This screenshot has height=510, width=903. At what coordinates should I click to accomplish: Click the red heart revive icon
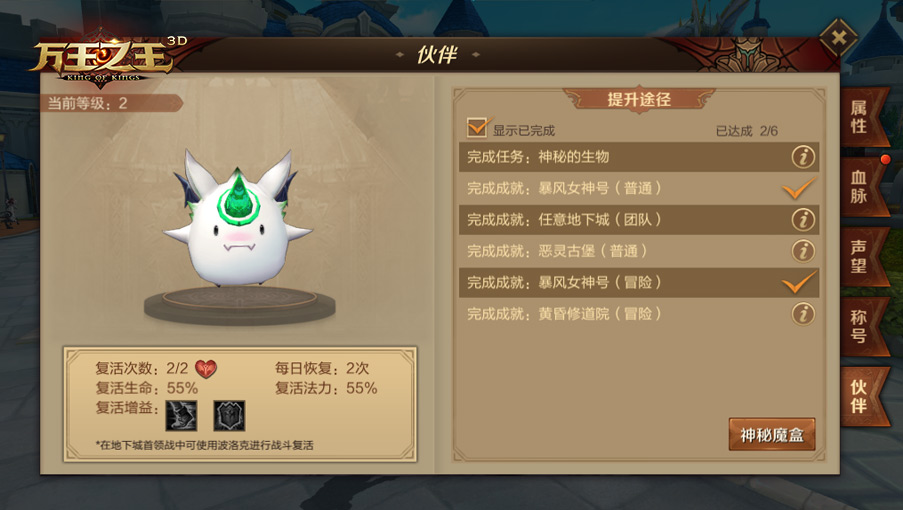[x=206, y=368]
